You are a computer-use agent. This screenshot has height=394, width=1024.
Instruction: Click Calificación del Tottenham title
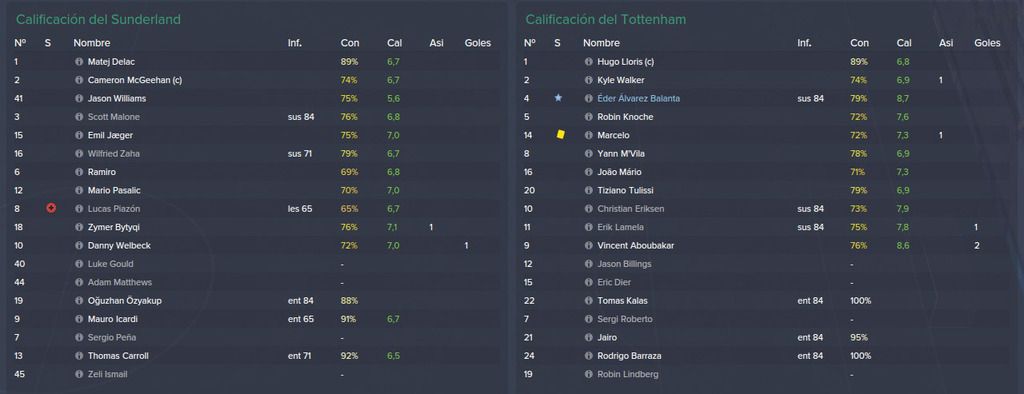point(606,20)
